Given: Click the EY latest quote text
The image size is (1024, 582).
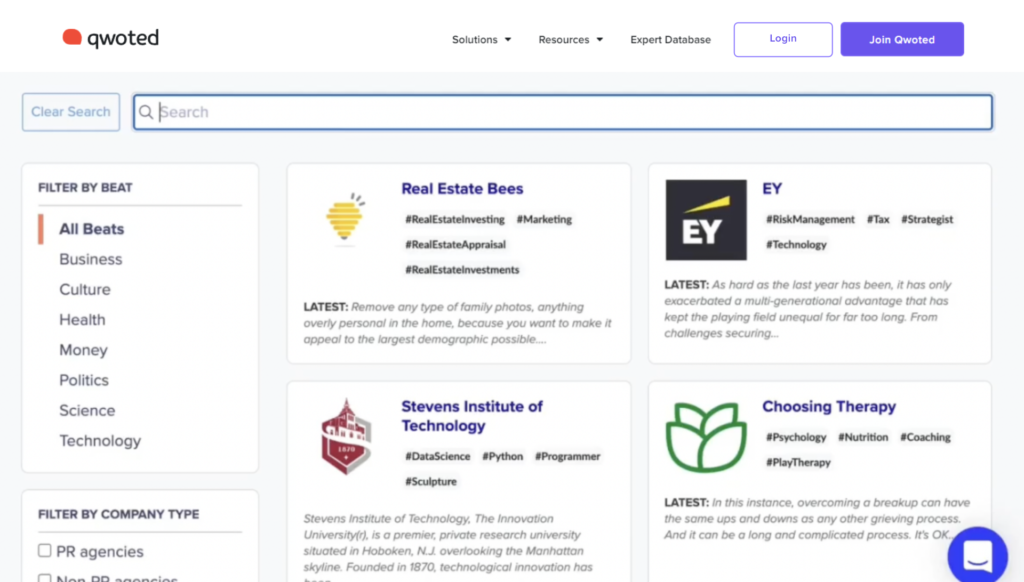Looking at the screenshot, I should click(808, 309).
